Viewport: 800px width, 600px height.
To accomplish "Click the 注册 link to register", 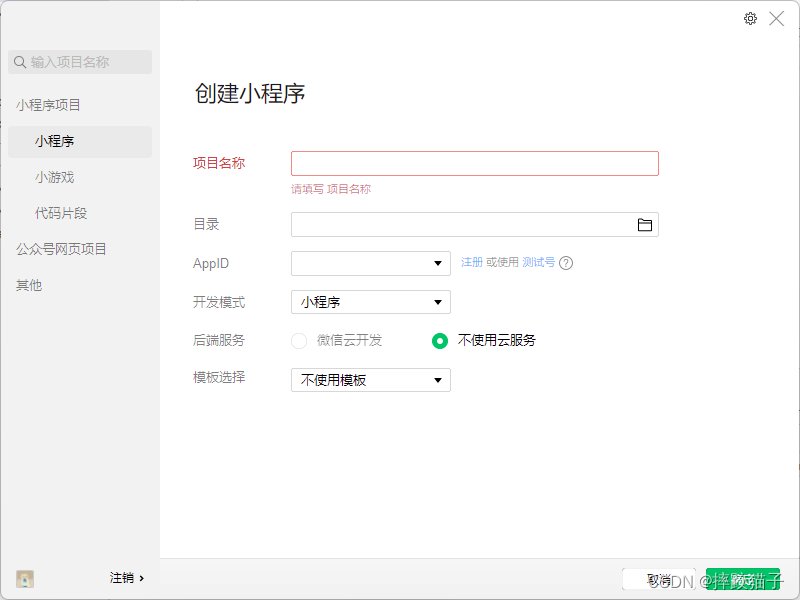I will [x=470, y=263].
